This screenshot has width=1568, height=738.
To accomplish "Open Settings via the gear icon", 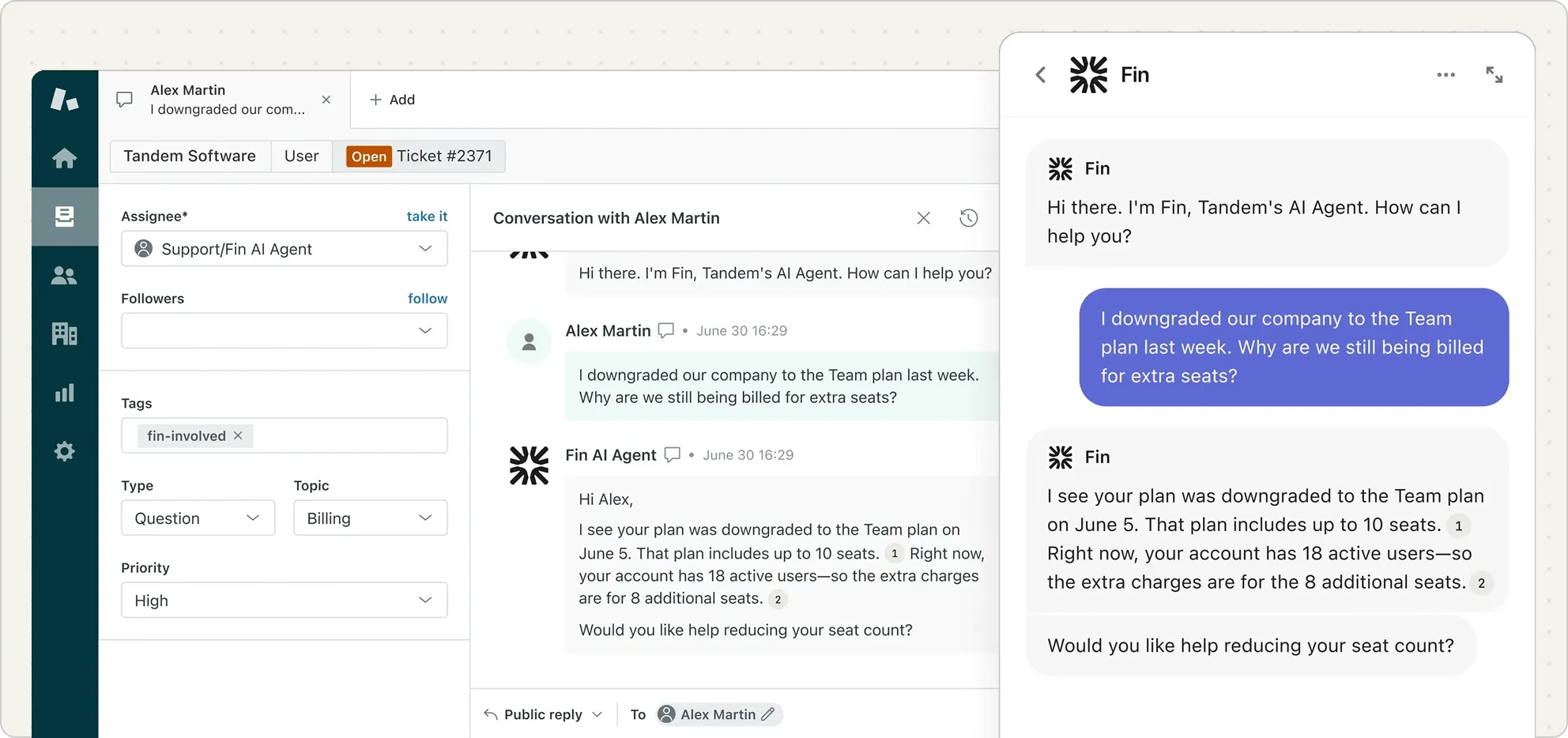I will pos(64,451).
